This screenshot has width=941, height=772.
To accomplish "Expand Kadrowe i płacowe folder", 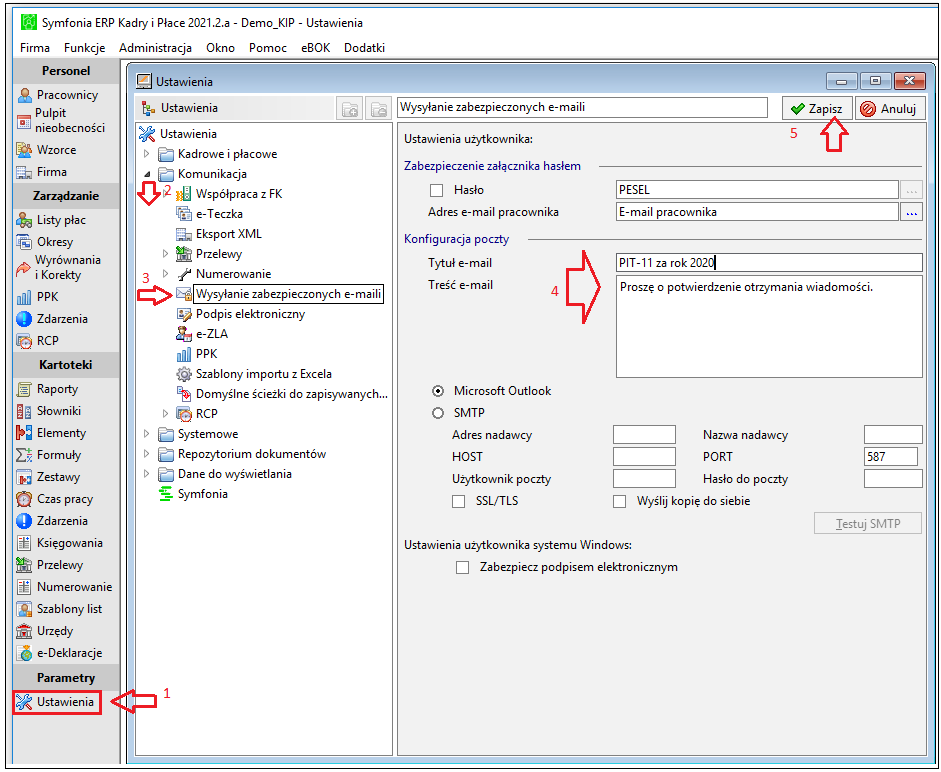I will pyautogui.click(x=146, y=154).
